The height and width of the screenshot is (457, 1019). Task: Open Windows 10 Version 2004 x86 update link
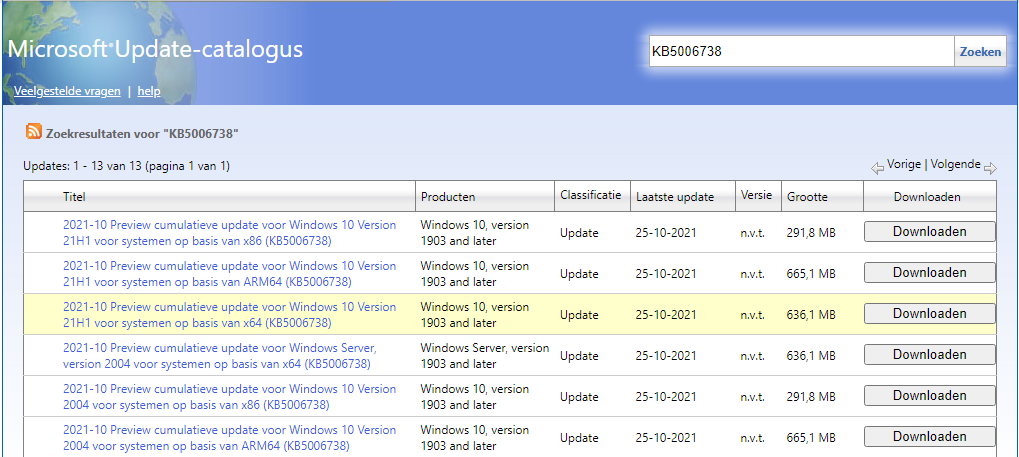pyautogui.click(x=229, y=397)
